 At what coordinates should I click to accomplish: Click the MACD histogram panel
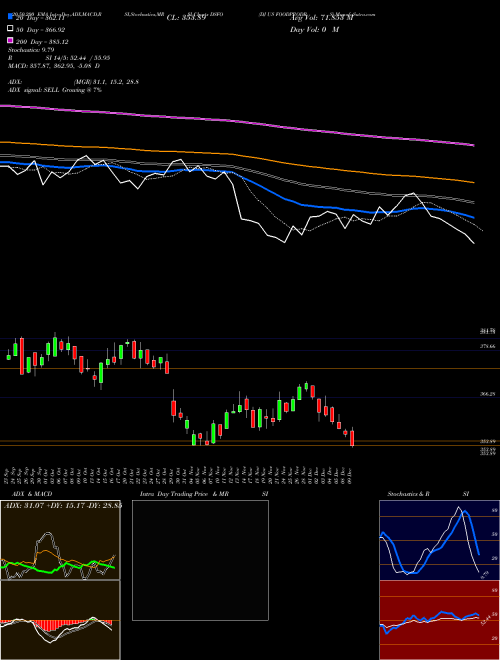[60, 620]
